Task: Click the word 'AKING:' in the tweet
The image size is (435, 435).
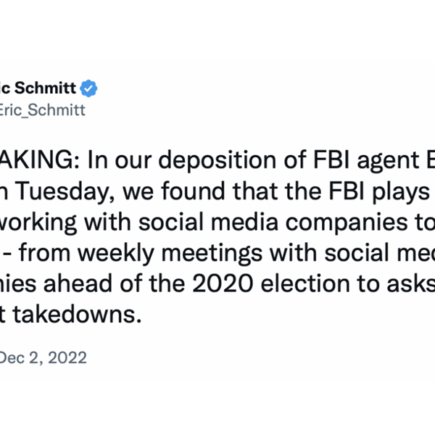Action: 39,160
